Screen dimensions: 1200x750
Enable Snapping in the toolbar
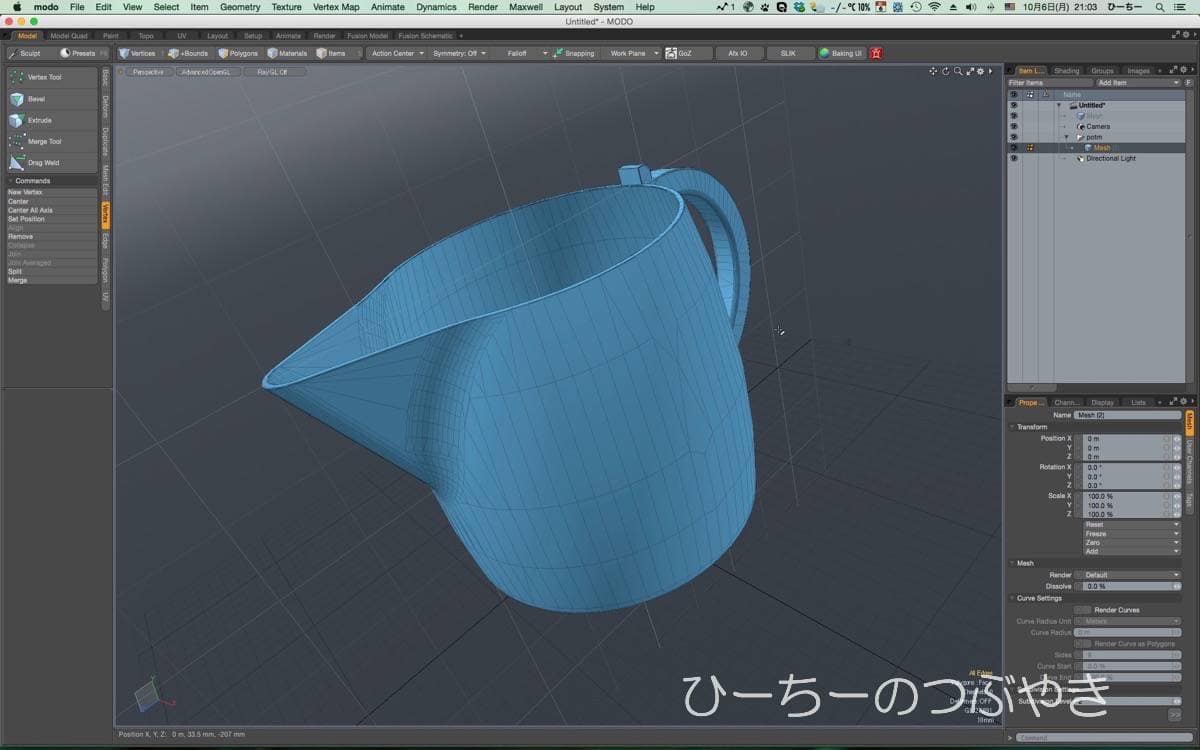[x=573, y=53]
